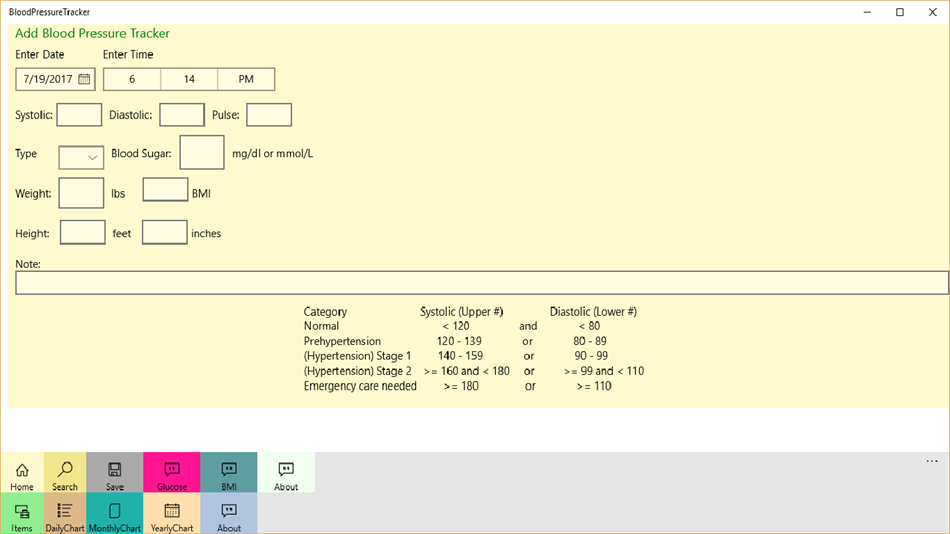Minimize the BloodPressureTracker window
This screenshot has height=534, width=950.
868,12
